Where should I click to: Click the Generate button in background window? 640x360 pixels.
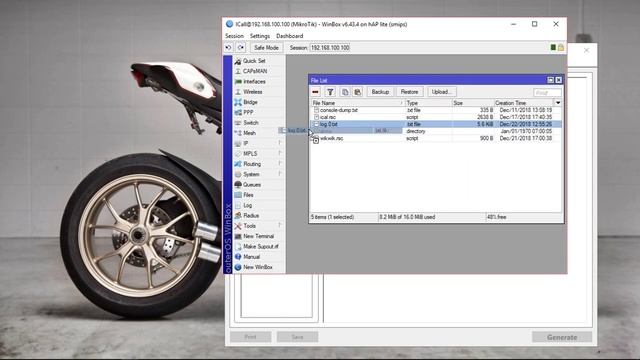pyautogui.click(x=562, y=337)
